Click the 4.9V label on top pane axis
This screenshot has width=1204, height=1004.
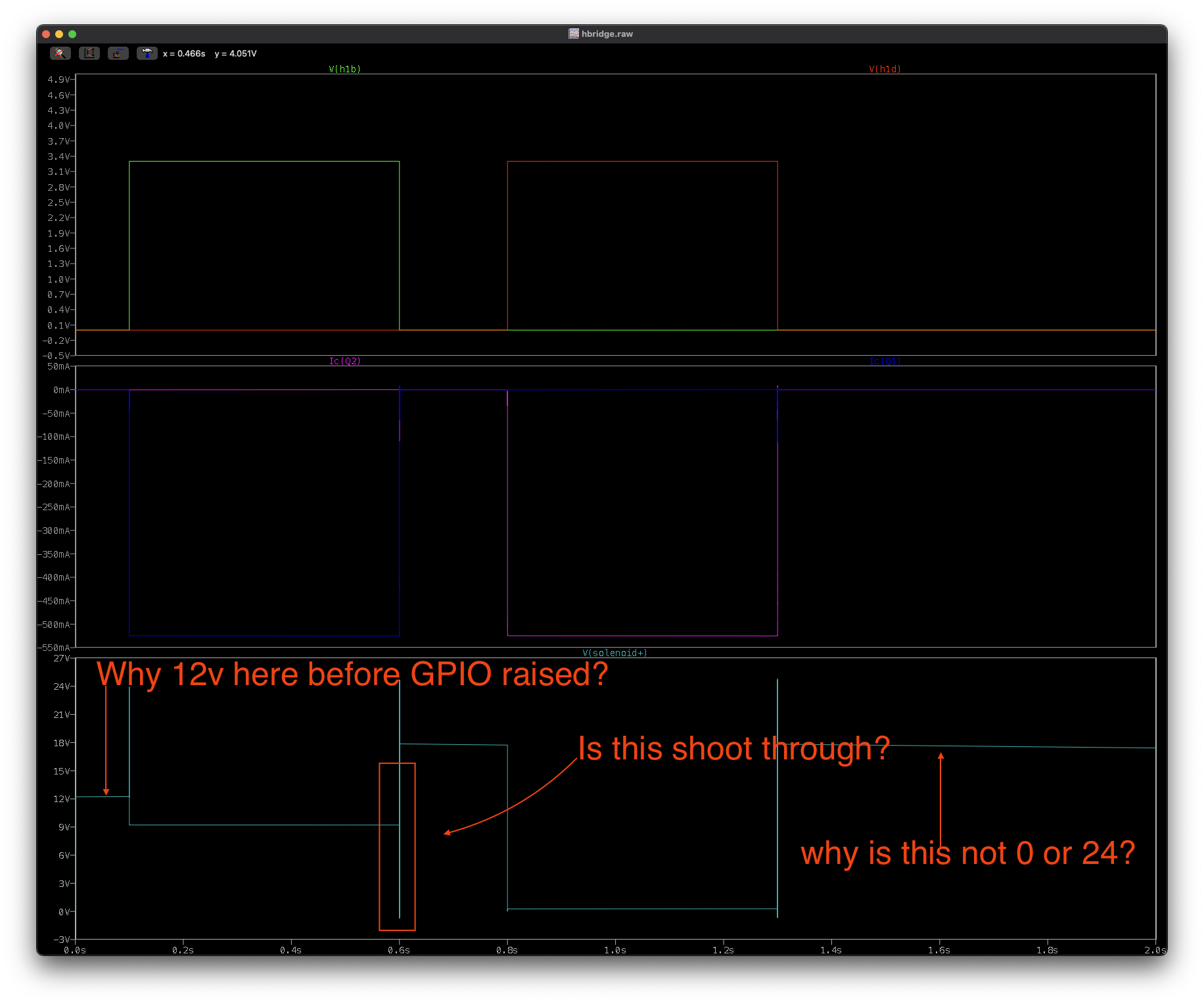click(58, 80)
